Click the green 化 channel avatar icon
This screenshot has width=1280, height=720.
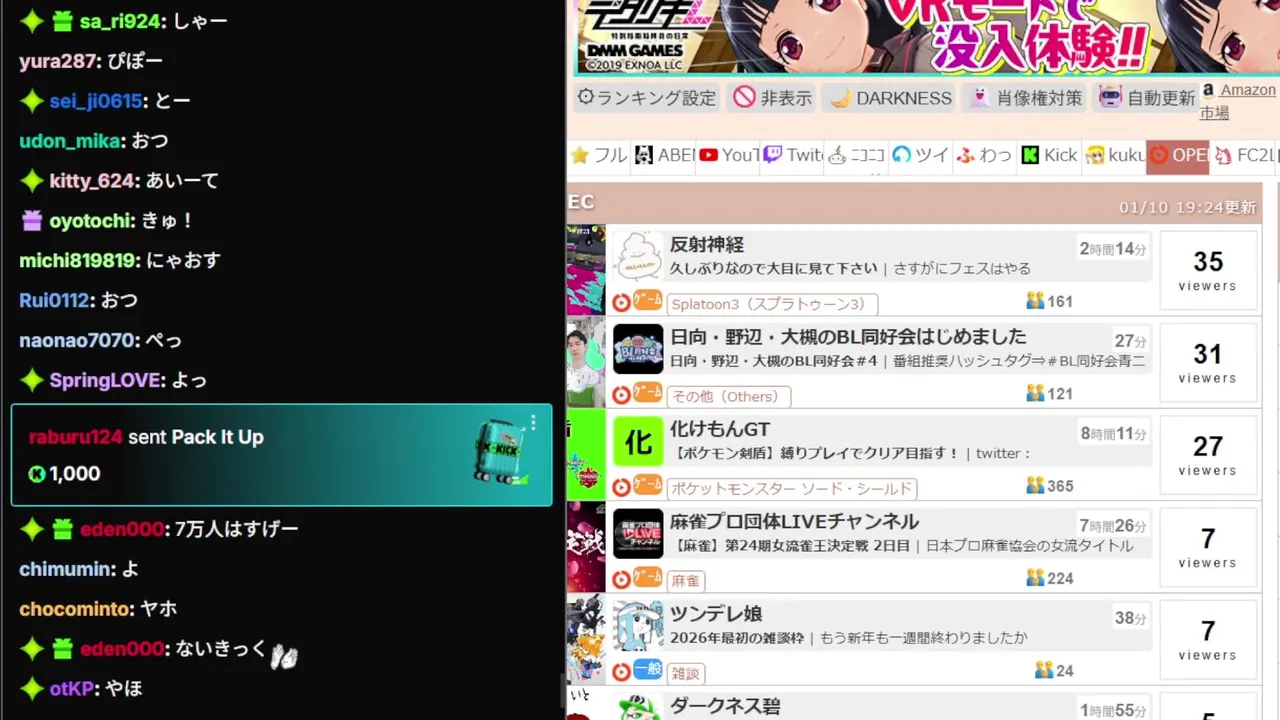pos(638,441)
